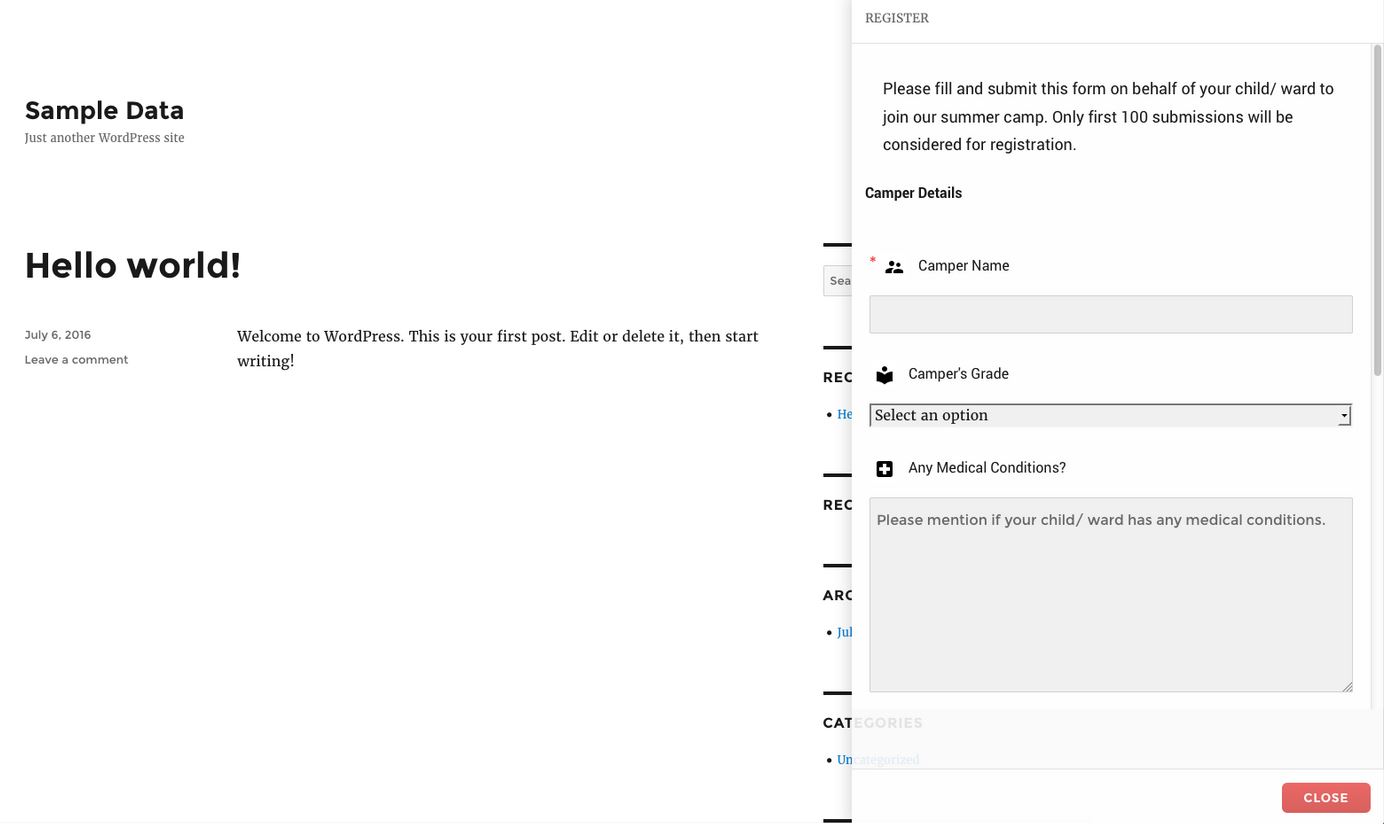Click the 'Camper Name' field label

point(963,266)
